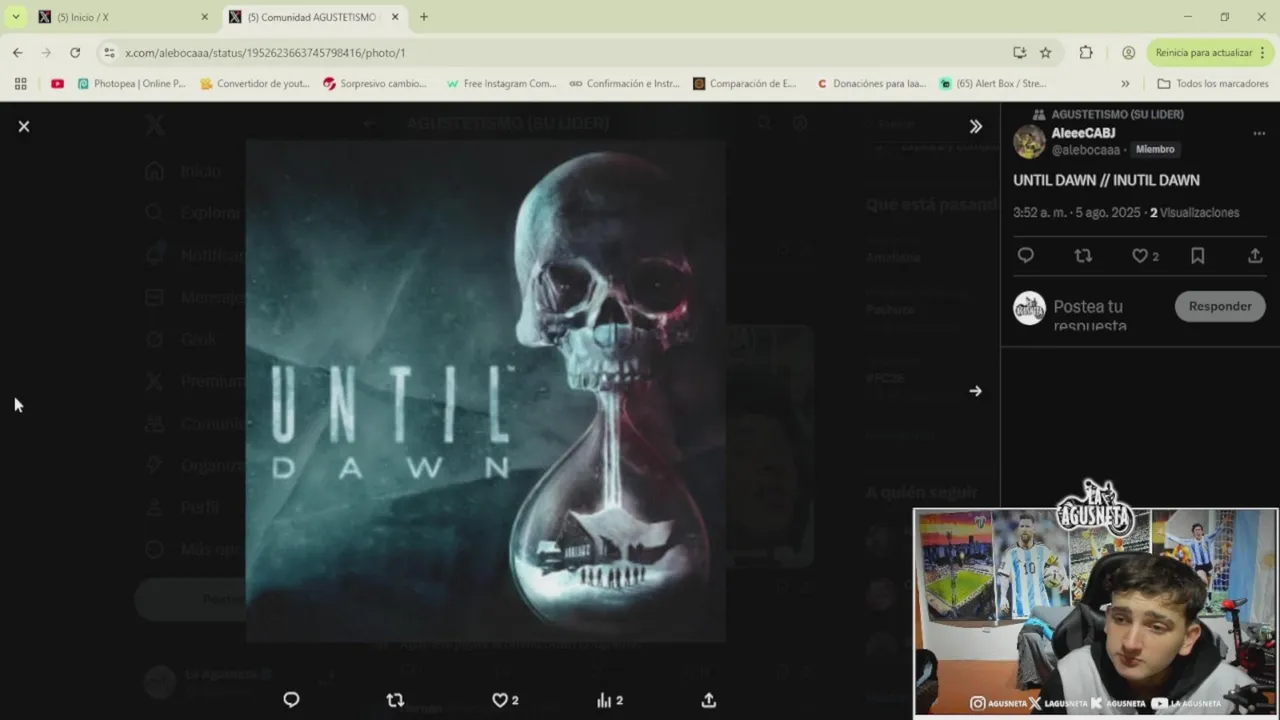Reload the current page

tap(75, 52)
